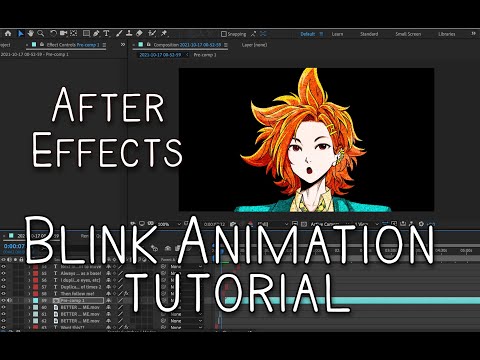Toggle visibility of layer 57 Duplica
The image size is (480, 360).
(4, 287)
